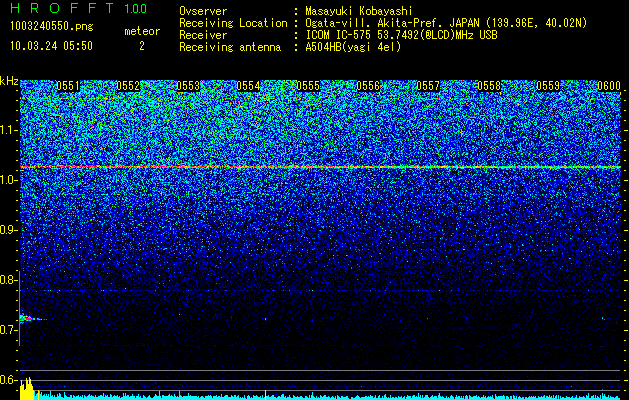Screen dimensions: 629x400
Task: Click the yellow signal-level peak at bottom left
Action: 26,388
